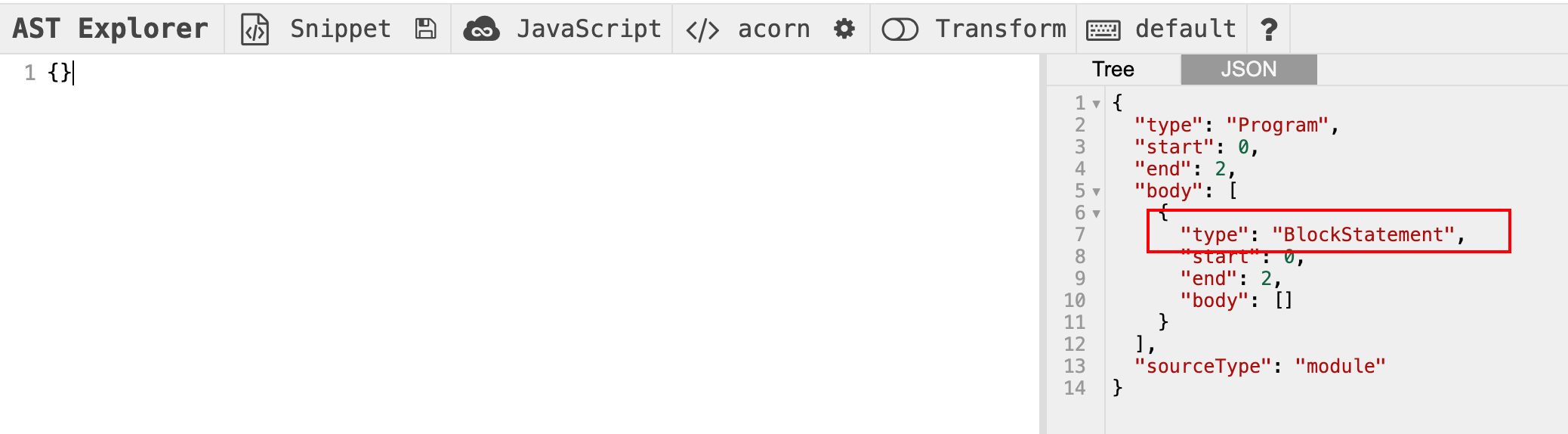Click the Snippet file-code icon
Viewport: 1568px width, 434px height.
click(x=255, y=29)
